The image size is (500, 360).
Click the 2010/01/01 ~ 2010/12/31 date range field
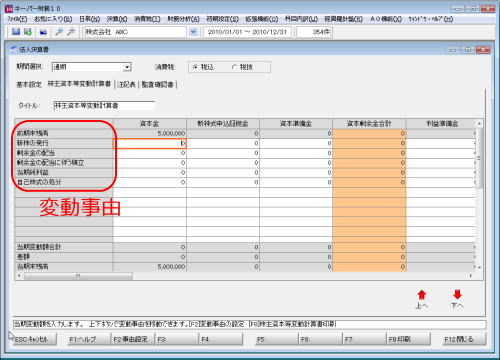[x=247, y=32]
